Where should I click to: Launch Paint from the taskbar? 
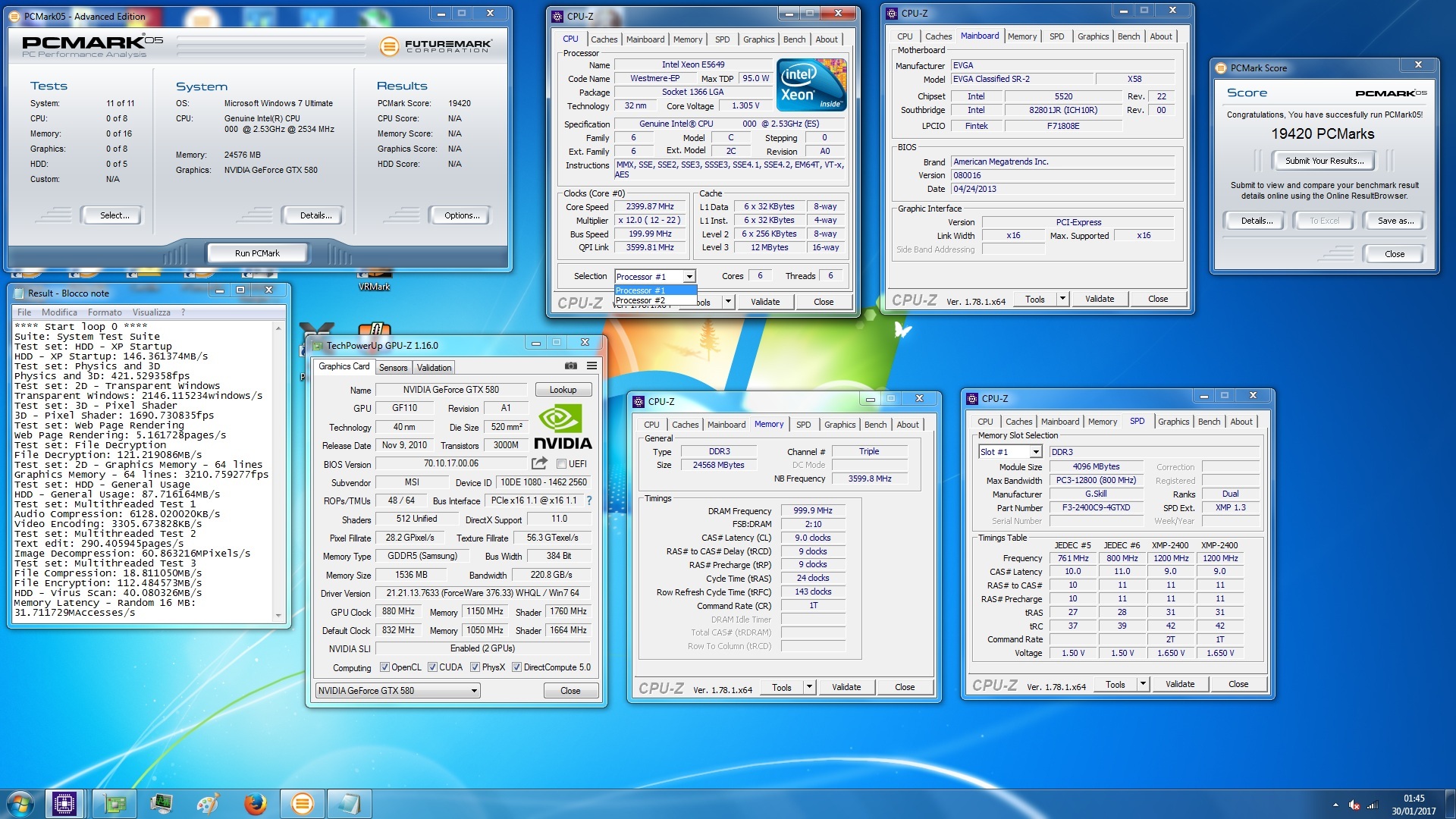pyautogui.click(x=208, y=804)
